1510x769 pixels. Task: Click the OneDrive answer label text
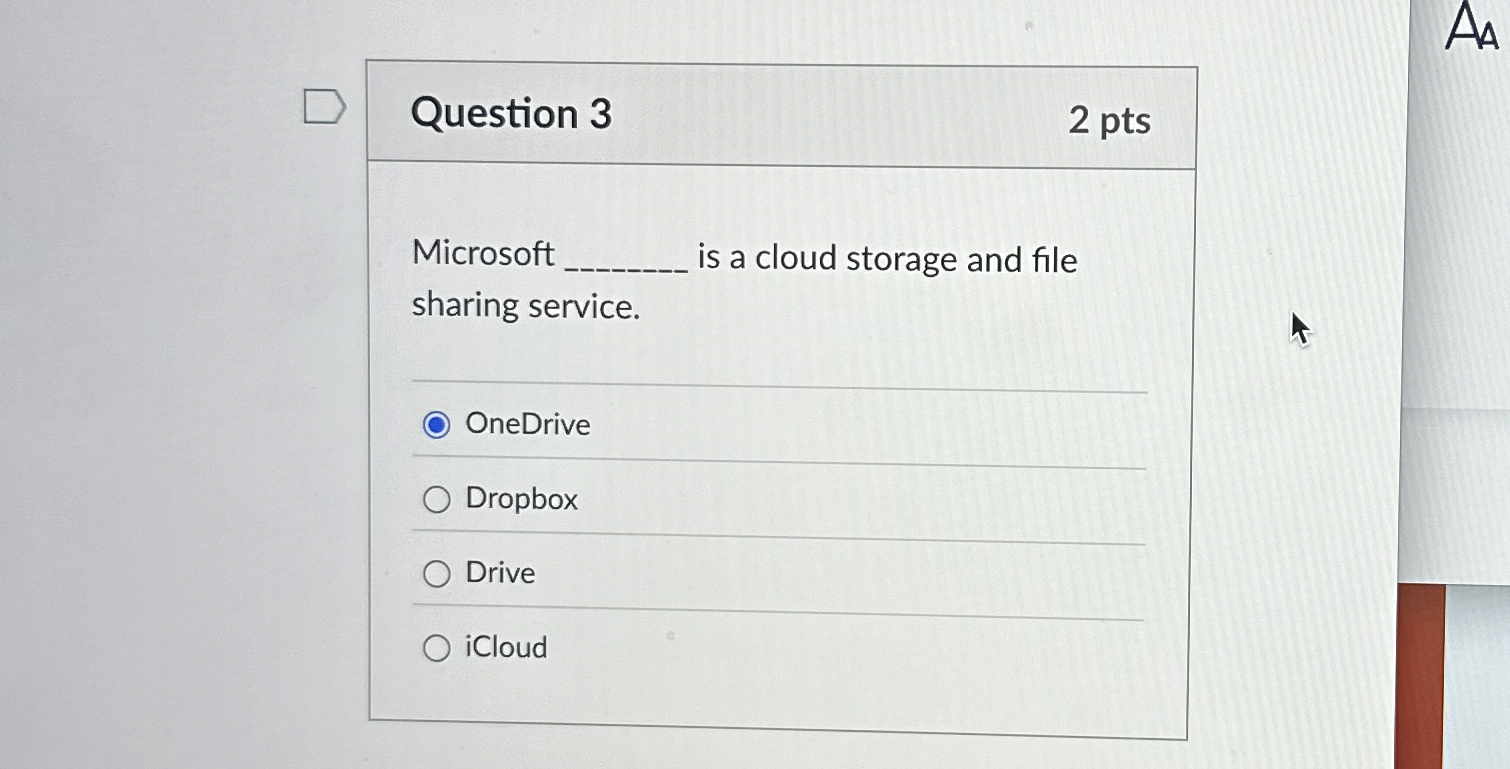coord(528,424)
